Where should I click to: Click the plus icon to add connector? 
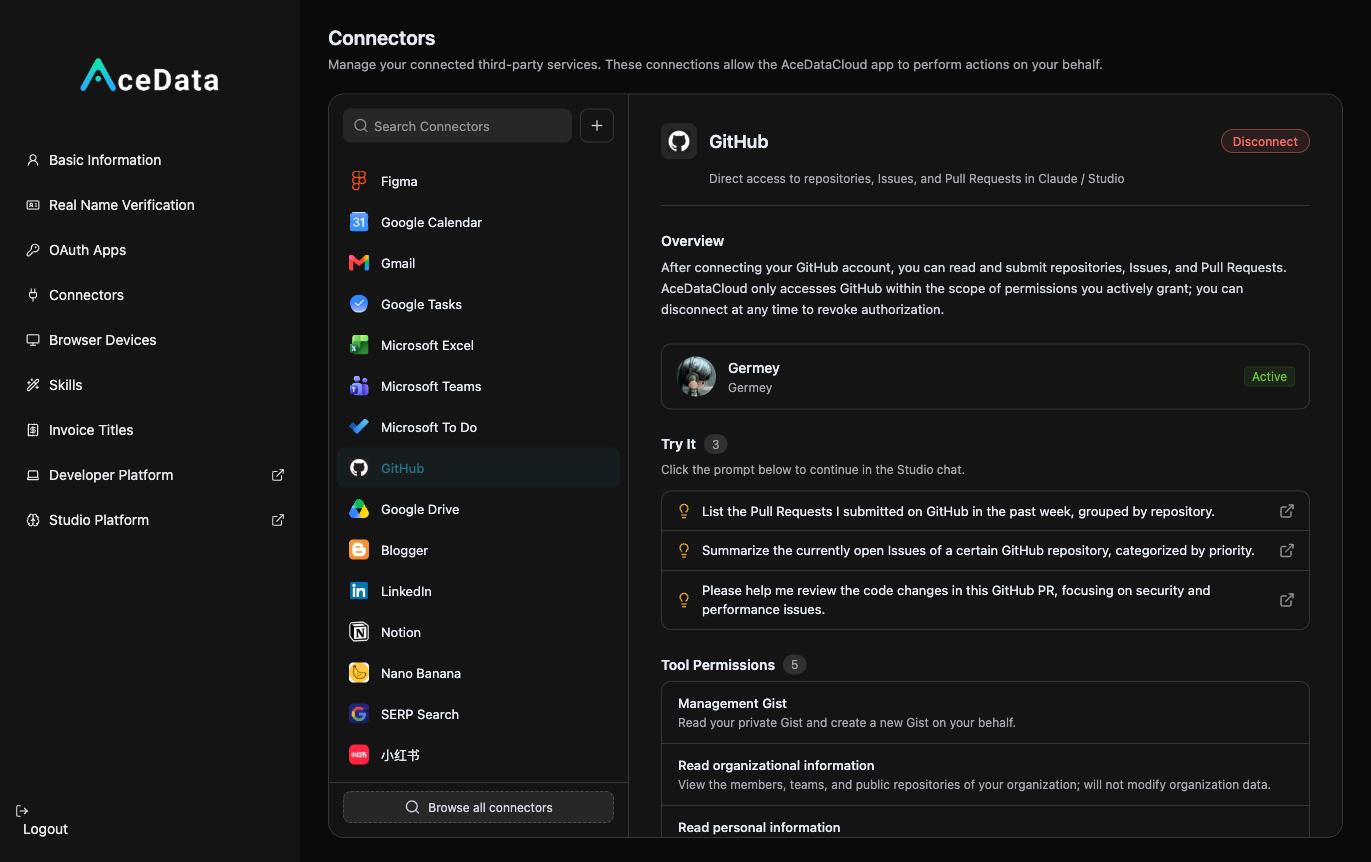tap(597, 126)
